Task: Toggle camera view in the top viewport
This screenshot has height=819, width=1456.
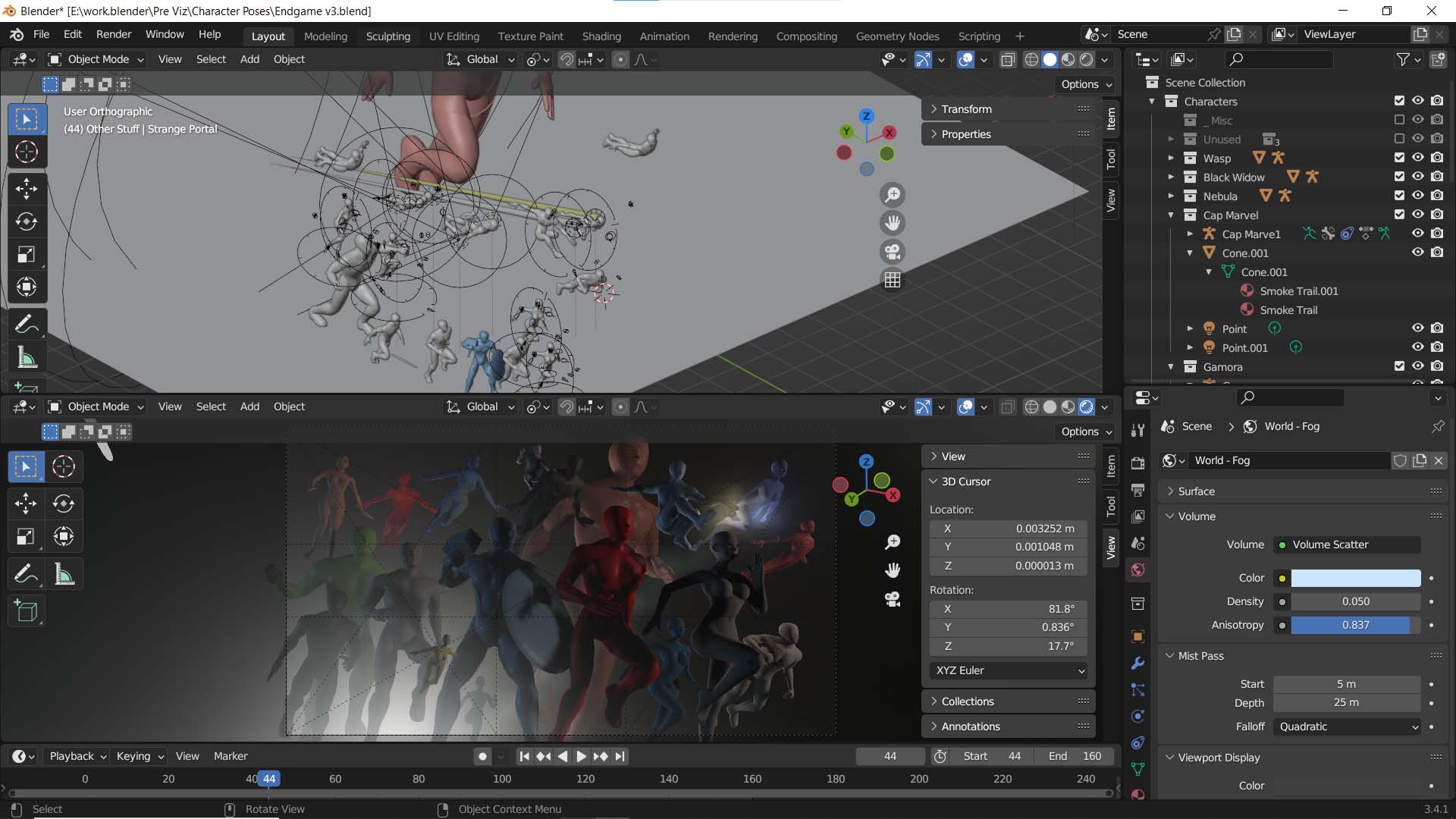Action: coord(893,252)
